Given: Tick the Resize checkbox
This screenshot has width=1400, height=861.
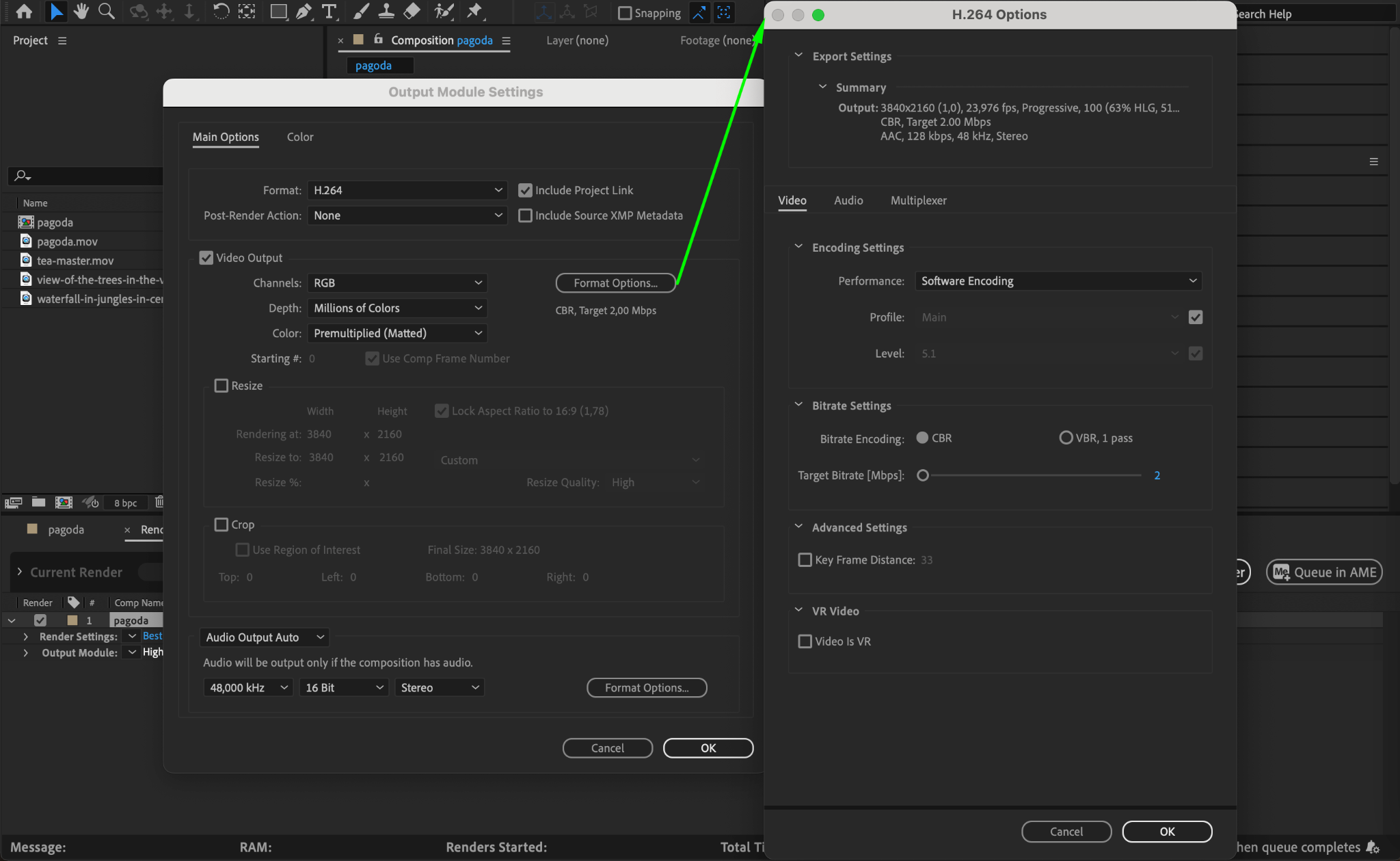Looking at the screenshot, I should click(221, 386).
